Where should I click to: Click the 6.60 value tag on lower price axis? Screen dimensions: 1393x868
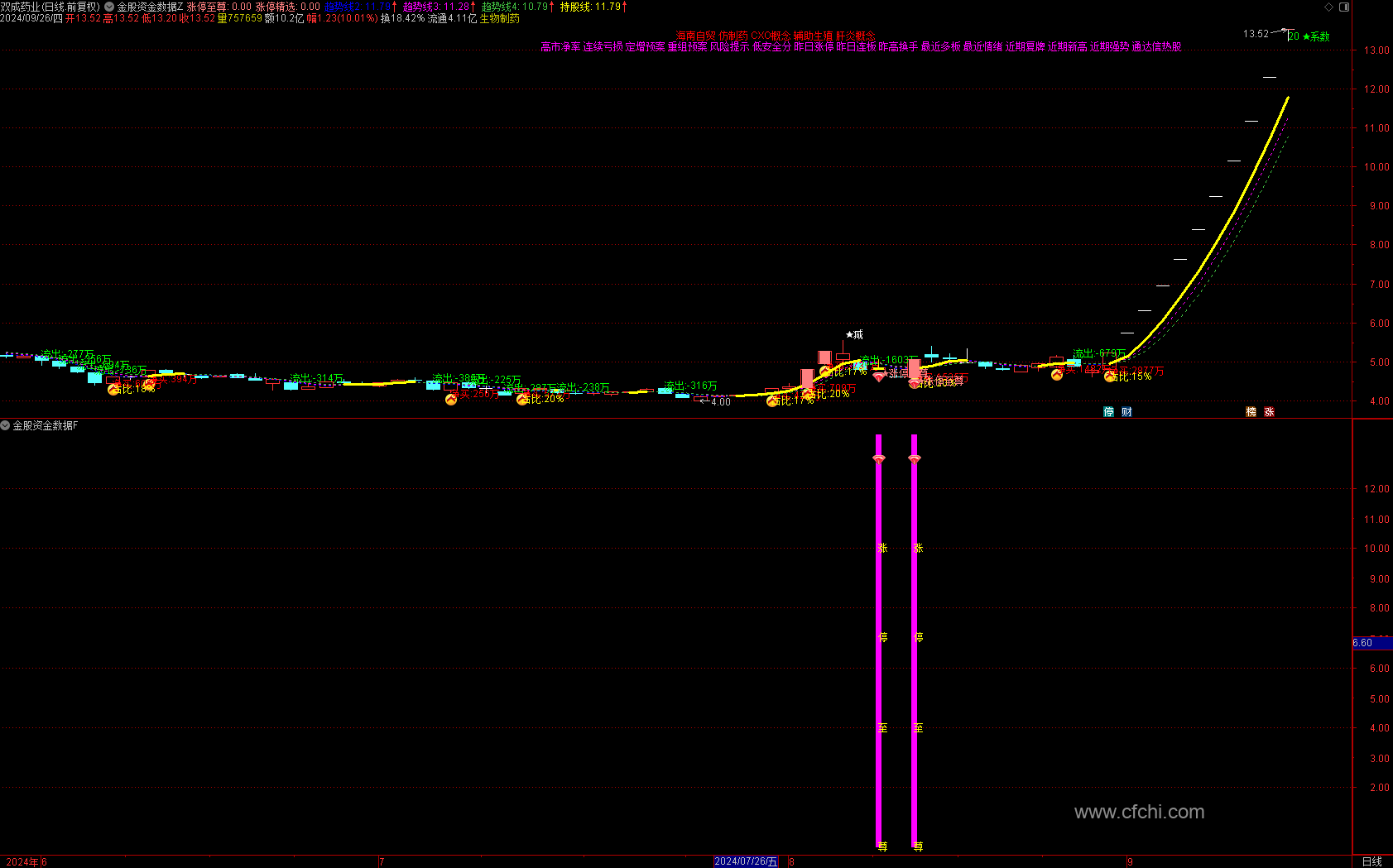1371,643
